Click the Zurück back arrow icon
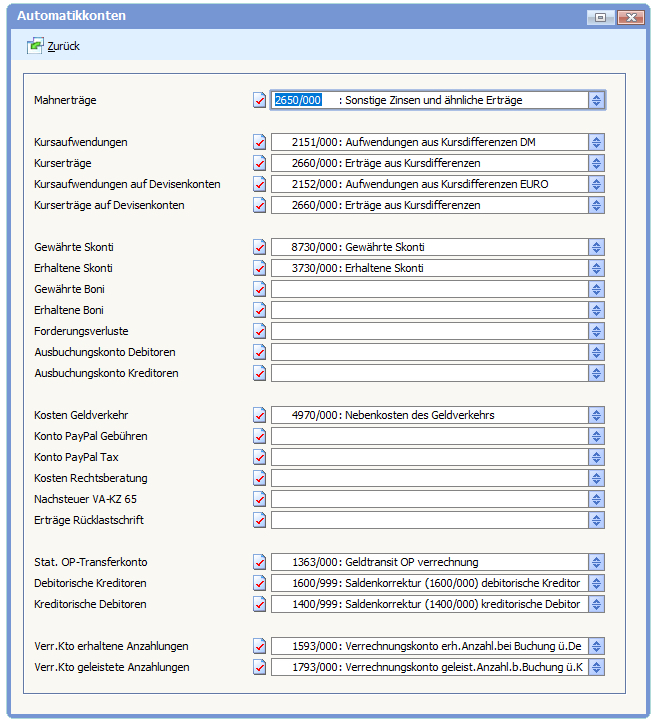652x722 pixels. pos(36,46)
